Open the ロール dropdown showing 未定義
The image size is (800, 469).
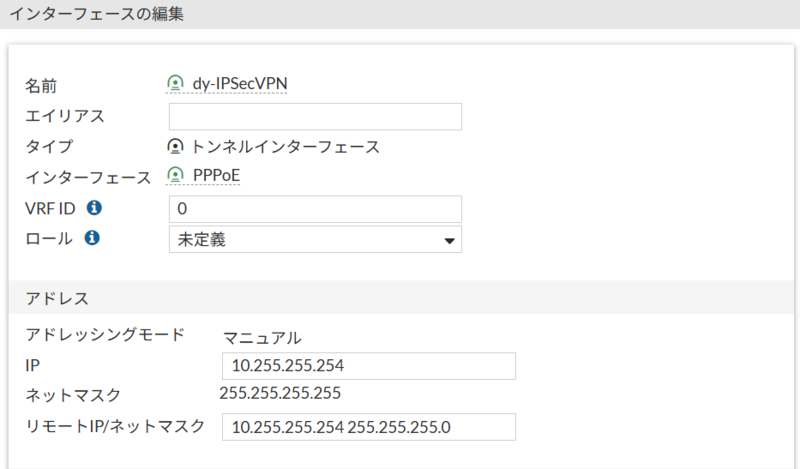coord(315,239)
